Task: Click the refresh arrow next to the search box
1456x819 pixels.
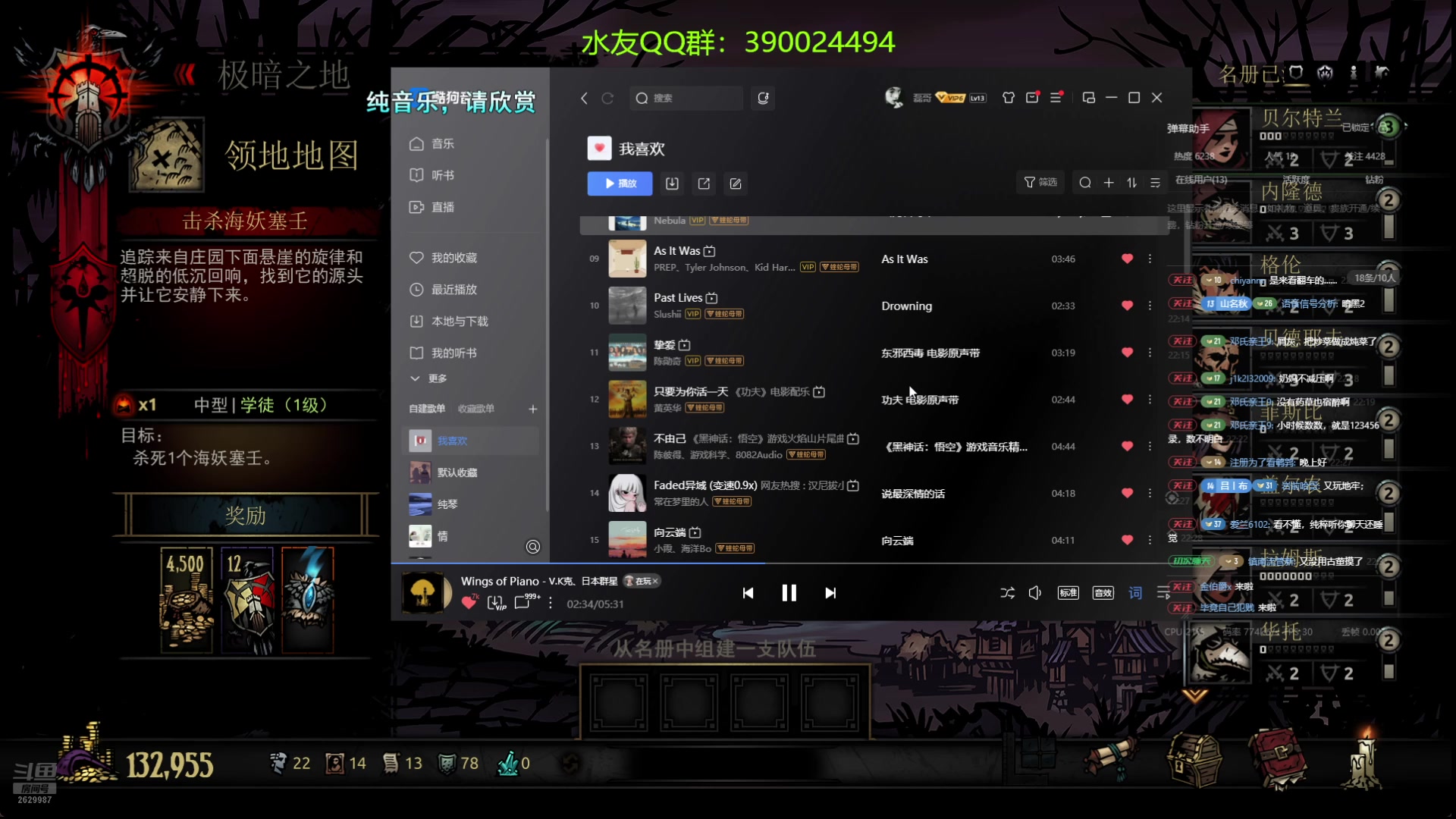Action: (x=607, y=99)
